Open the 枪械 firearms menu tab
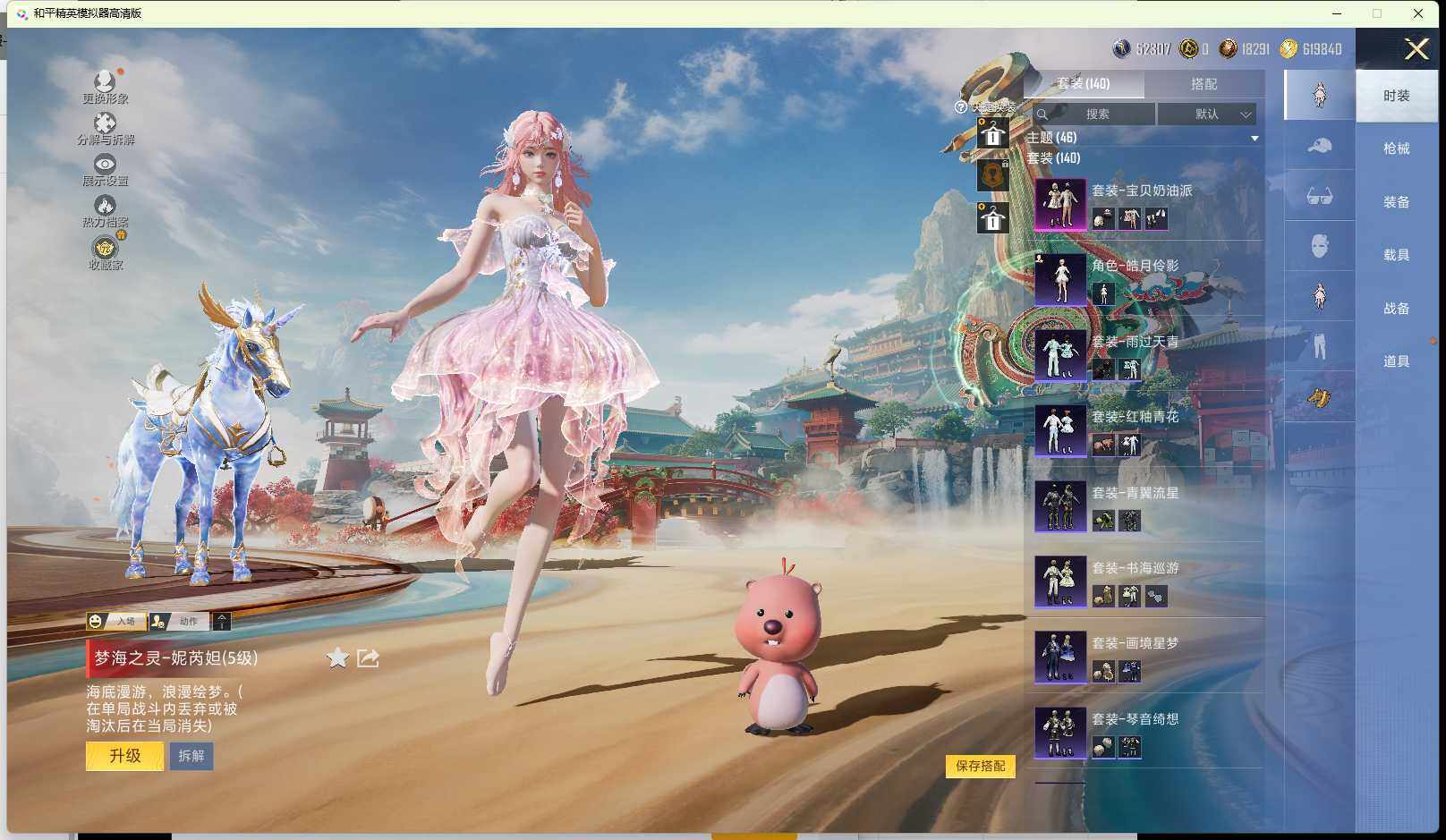The width and height of the screenshot is (1446, 840). click(x=1396, y=148)
